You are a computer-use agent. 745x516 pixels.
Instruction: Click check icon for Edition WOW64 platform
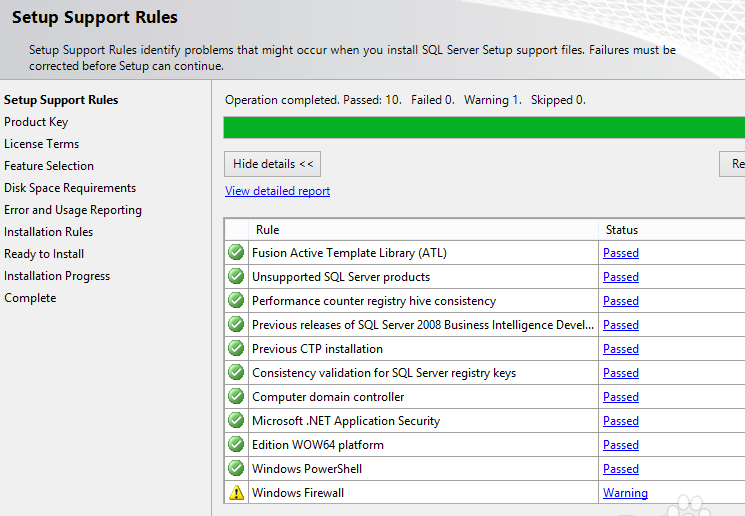[x=236, y=445]
